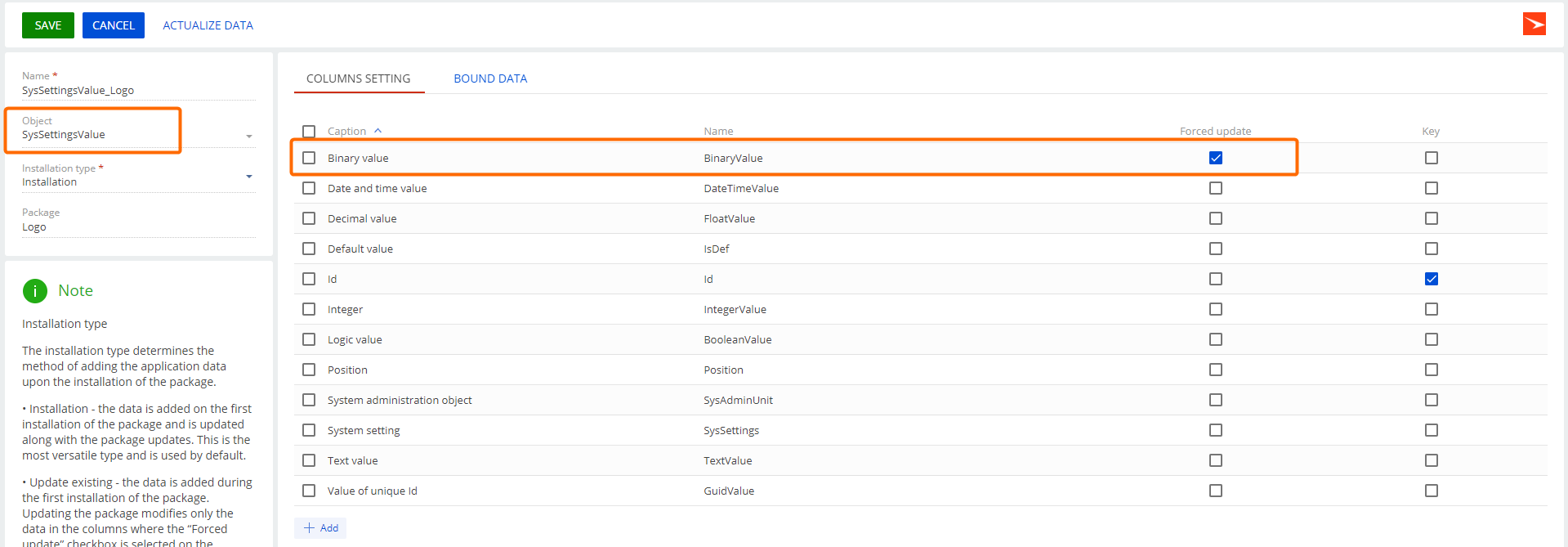
Task: Check Key for System setting column
Action: (1431, 430)
